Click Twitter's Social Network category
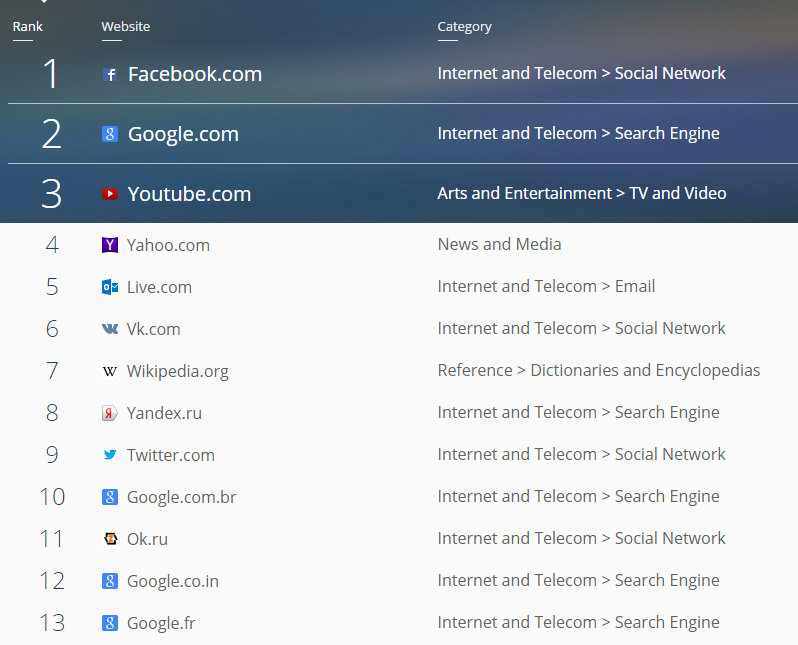 [x=582, y=454]
